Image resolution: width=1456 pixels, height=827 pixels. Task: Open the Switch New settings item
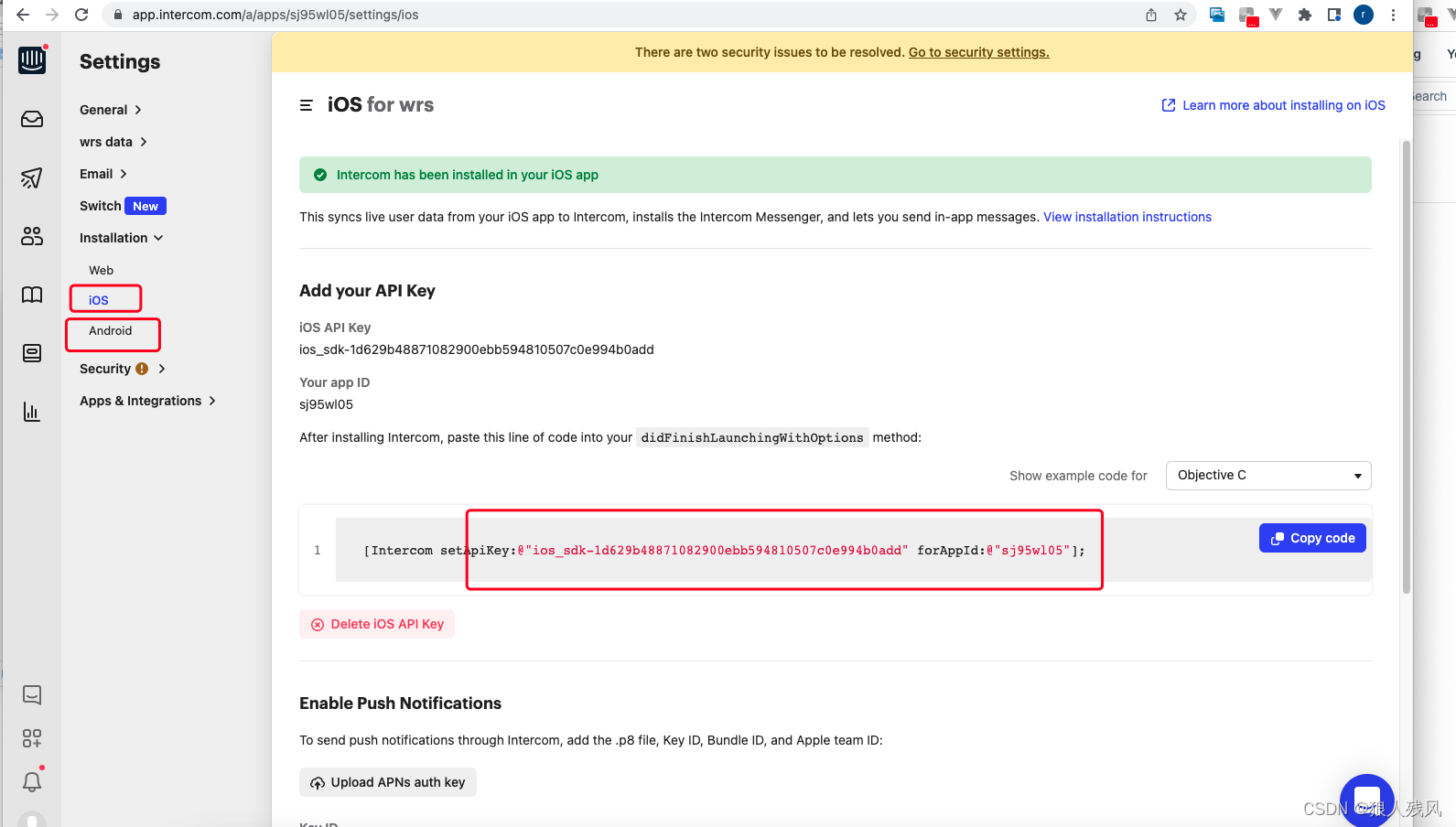coord(123,206)
